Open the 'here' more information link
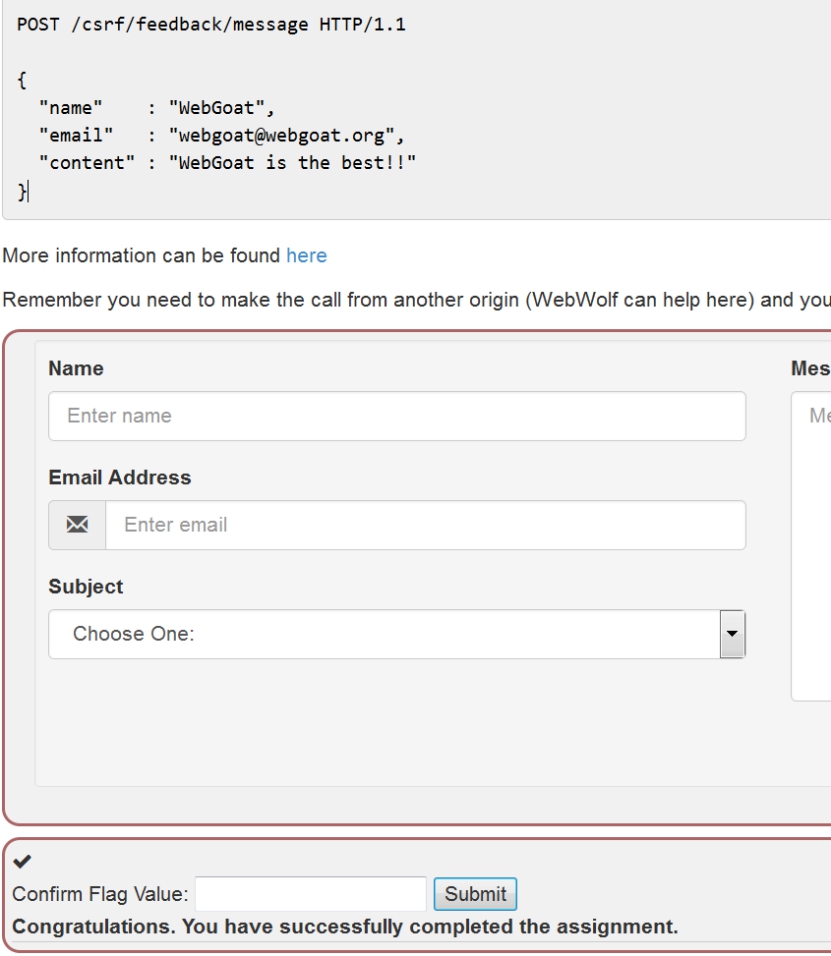The image size is (831, 956). [x=307, y=255]
